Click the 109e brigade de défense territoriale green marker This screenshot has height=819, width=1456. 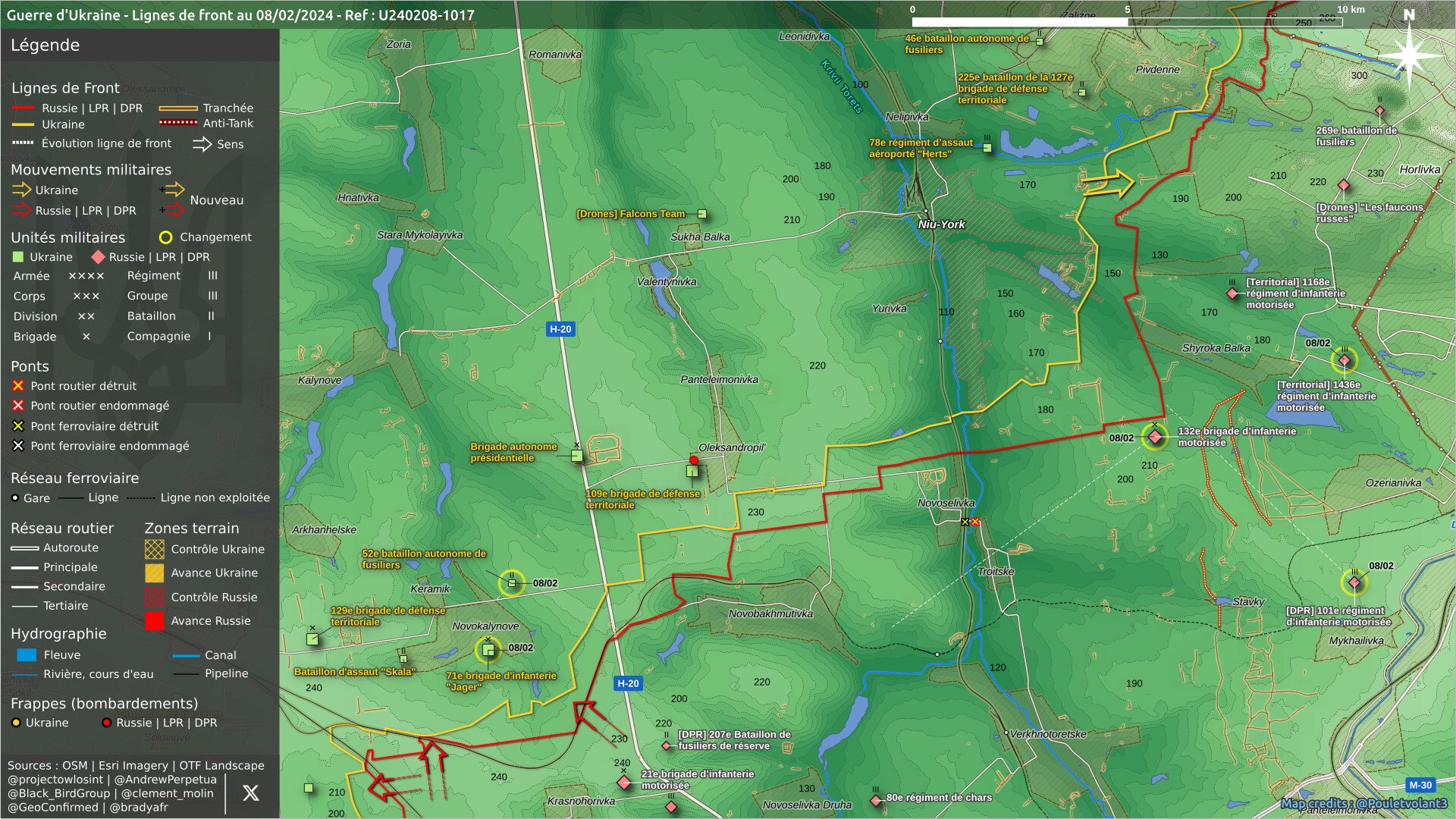[x=692, y=471]
